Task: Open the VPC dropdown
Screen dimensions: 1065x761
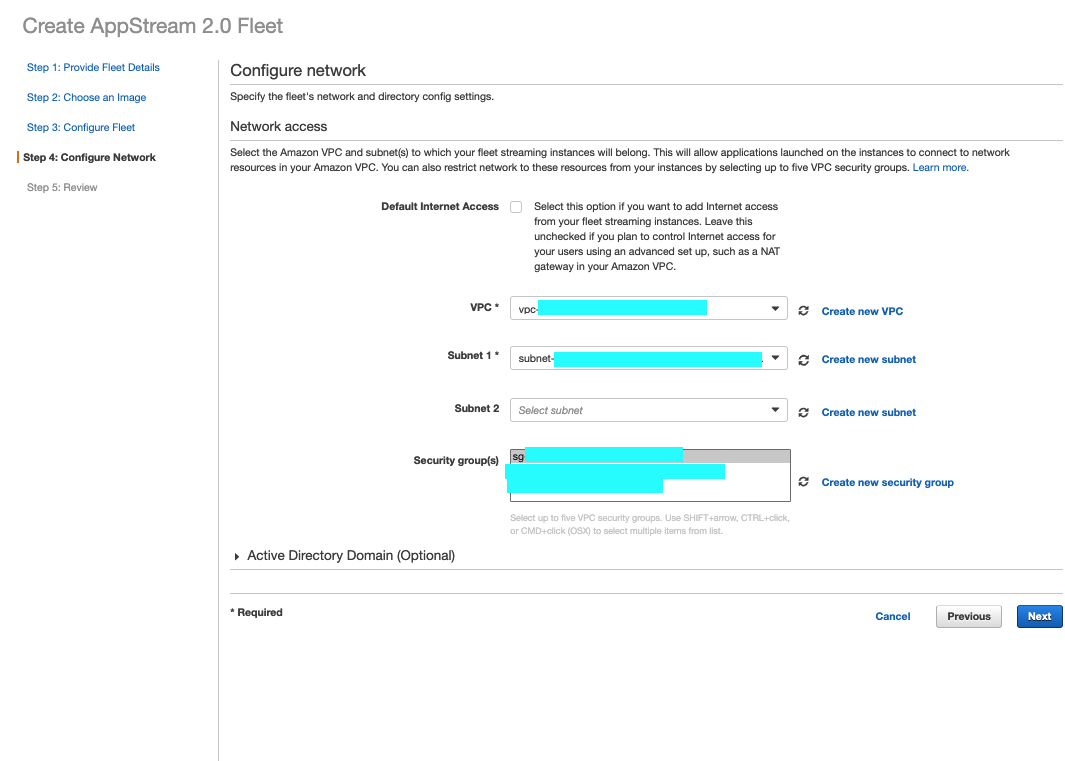Action: coord(649,308)
